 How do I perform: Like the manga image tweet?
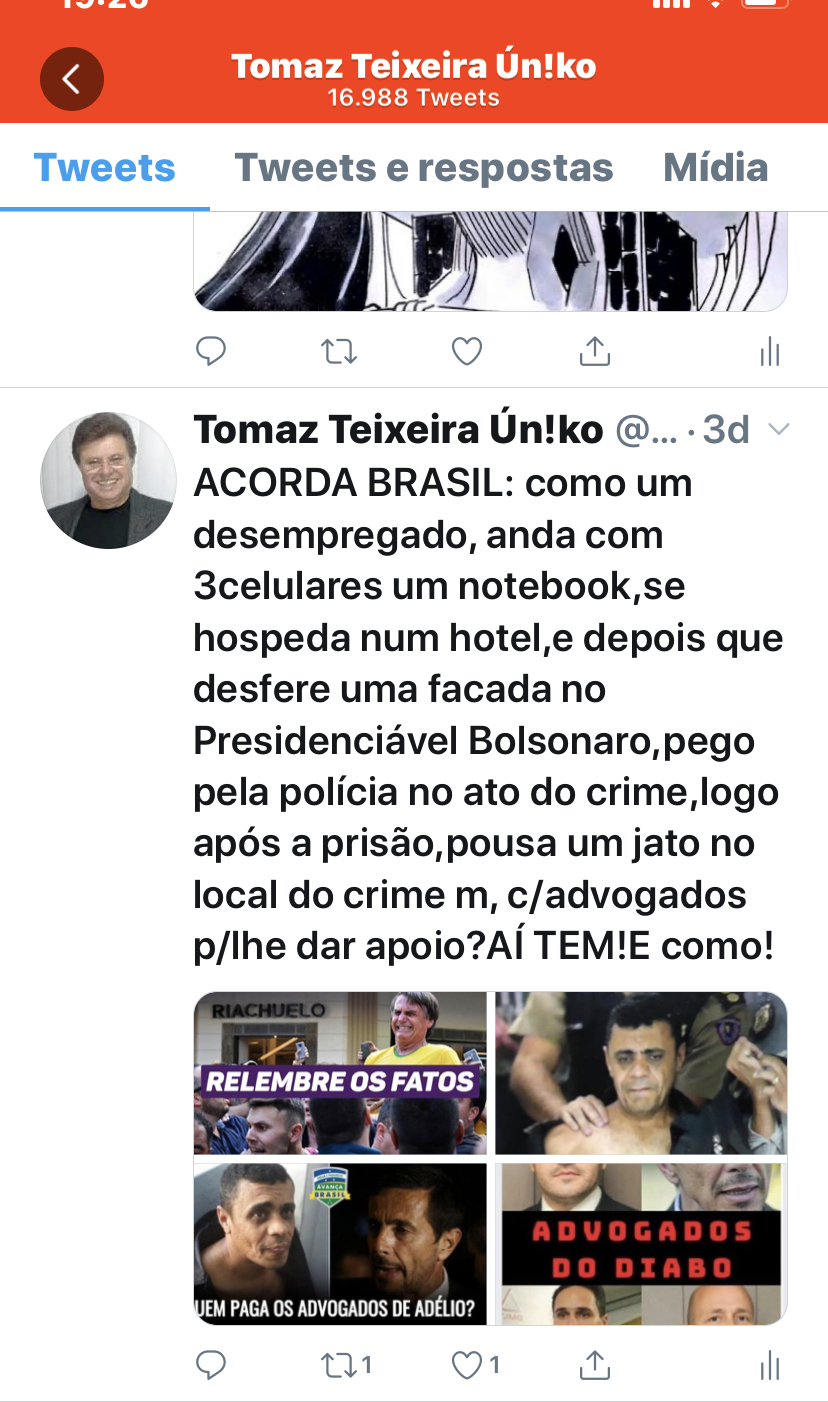467,351
